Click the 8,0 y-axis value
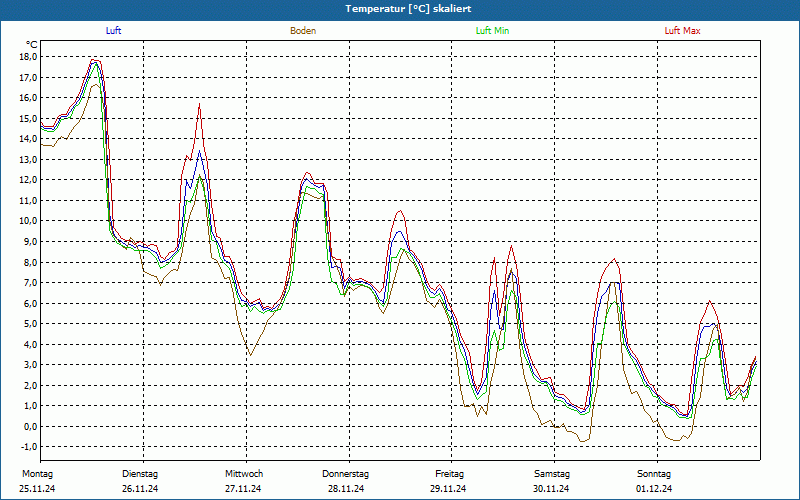Viewport: 800px width, 500px height. click(x=30, y=262)
